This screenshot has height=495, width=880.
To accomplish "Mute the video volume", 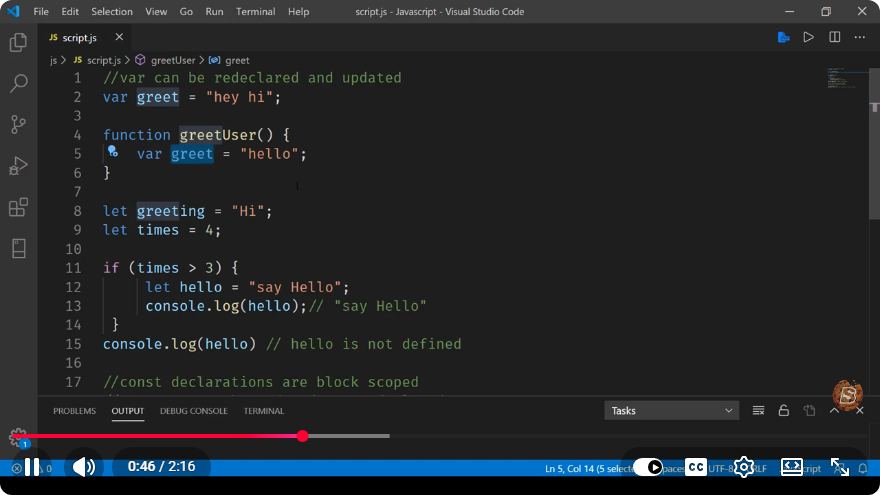I will tap(84, 467).
